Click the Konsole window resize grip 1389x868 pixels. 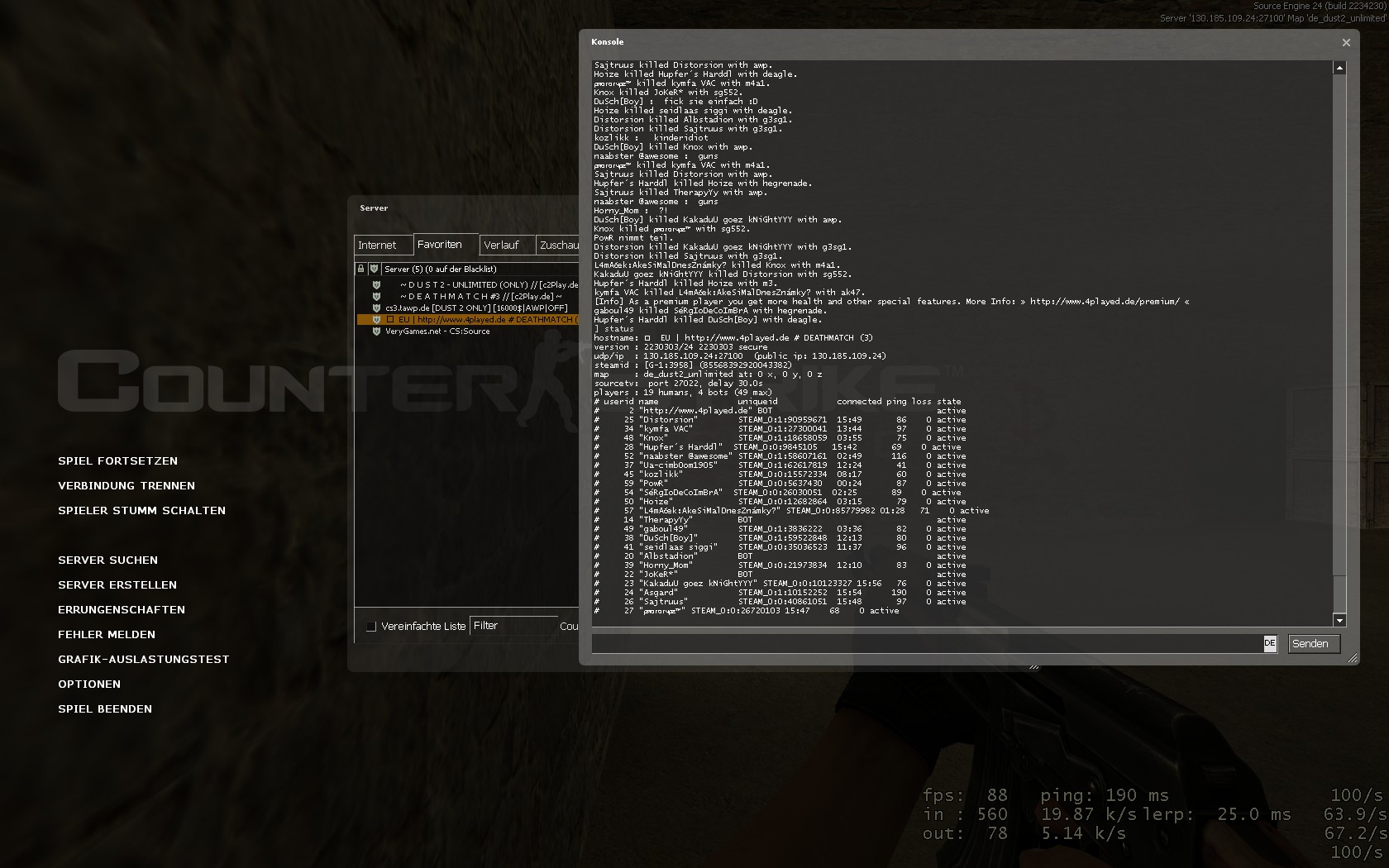(1353, 658)
